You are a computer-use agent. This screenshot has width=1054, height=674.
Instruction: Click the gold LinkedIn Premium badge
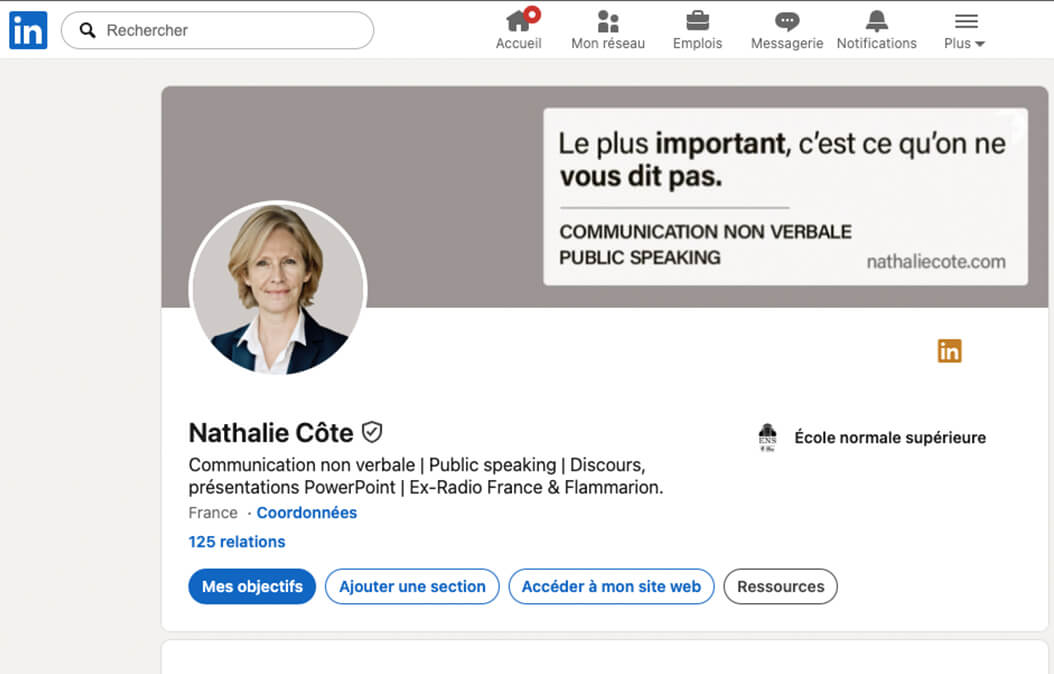point(949,351)
